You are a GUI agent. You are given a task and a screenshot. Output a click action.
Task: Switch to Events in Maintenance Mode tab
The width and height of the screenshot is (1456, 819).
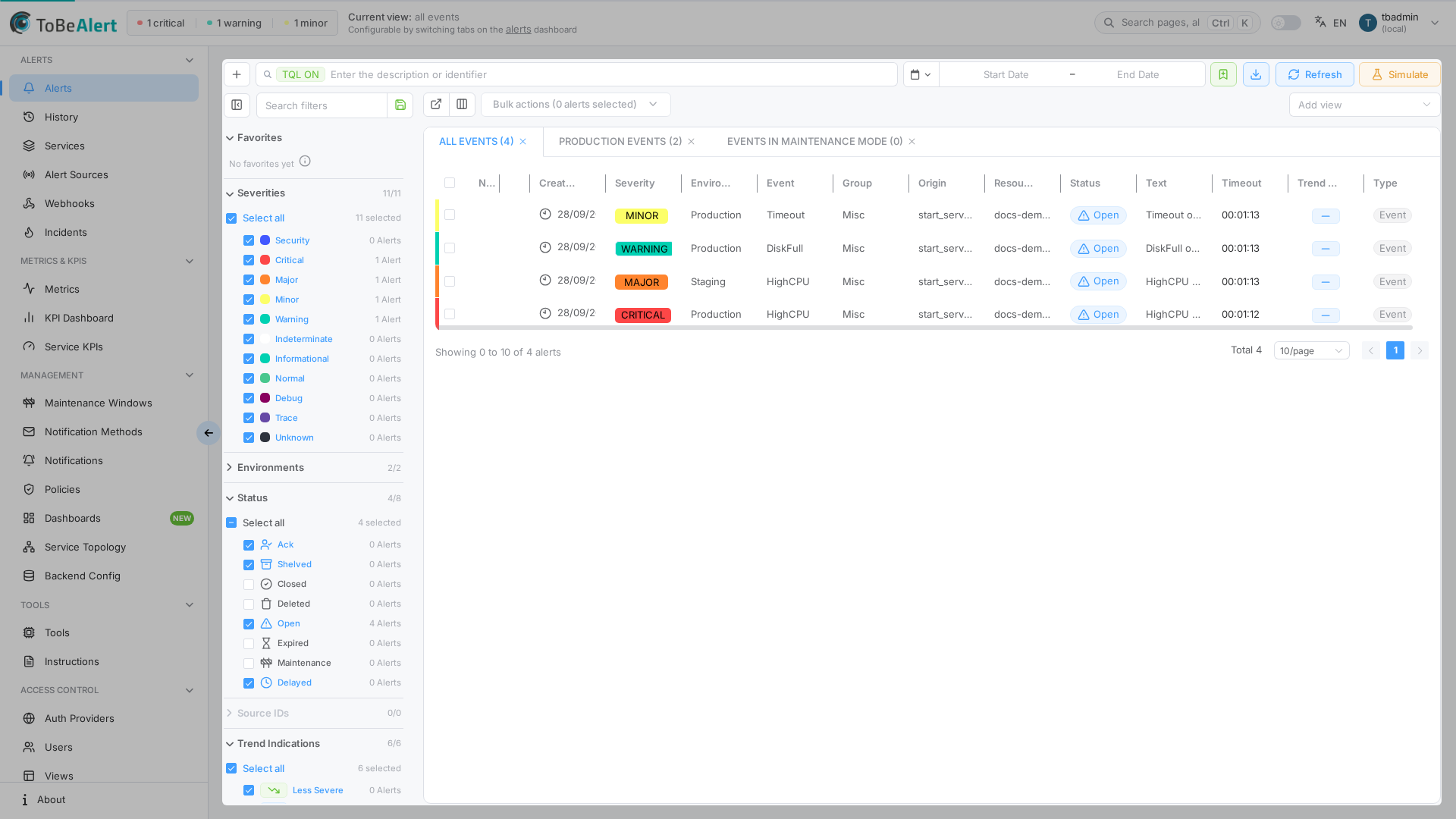coord(814,141)
